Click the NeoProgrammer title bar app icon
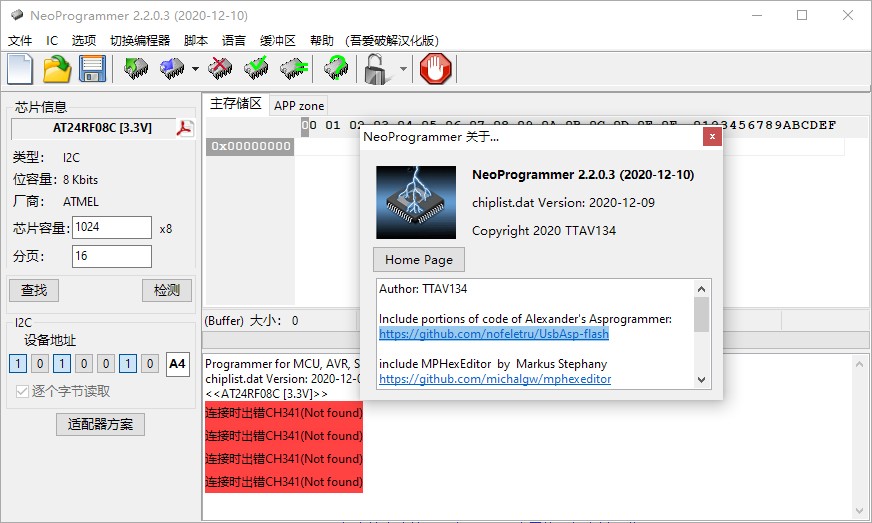Viewport: 872px width, 523px height. pyautogui.click(x=17, y=15)
